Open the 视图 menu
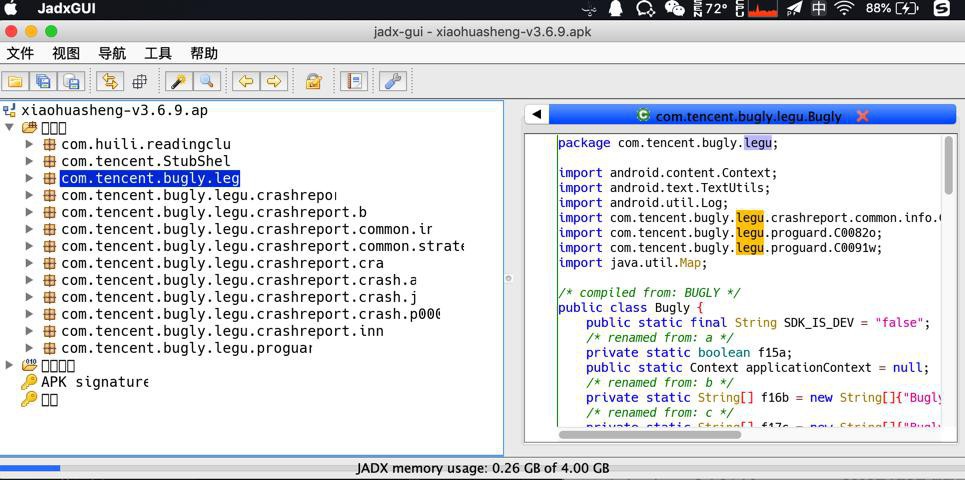This screenshot has height=480, width=965. point(66,54)
